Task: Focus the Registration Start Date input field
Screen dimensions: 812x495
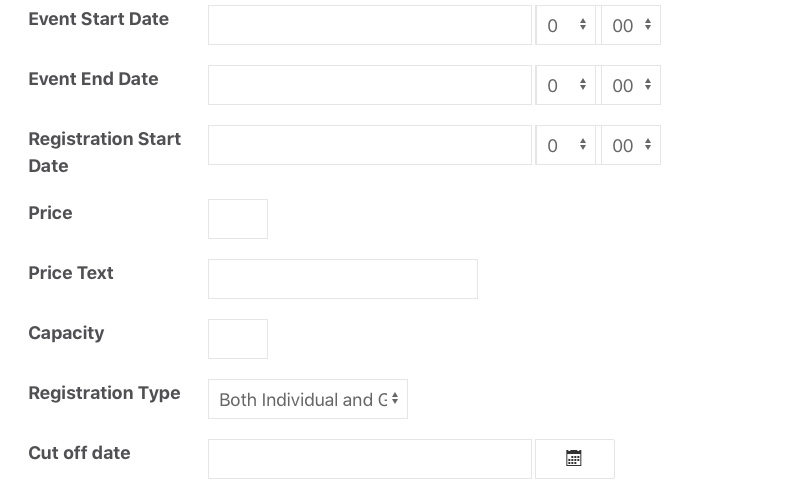Action: (x=369, y=145)
